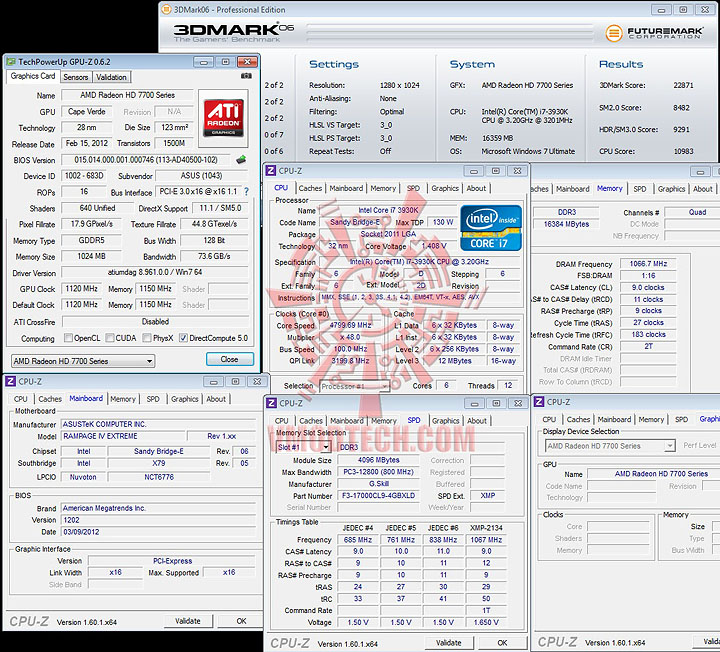Switch to the Validation tab in GPU-Z
720x652 pixels.
111,77
